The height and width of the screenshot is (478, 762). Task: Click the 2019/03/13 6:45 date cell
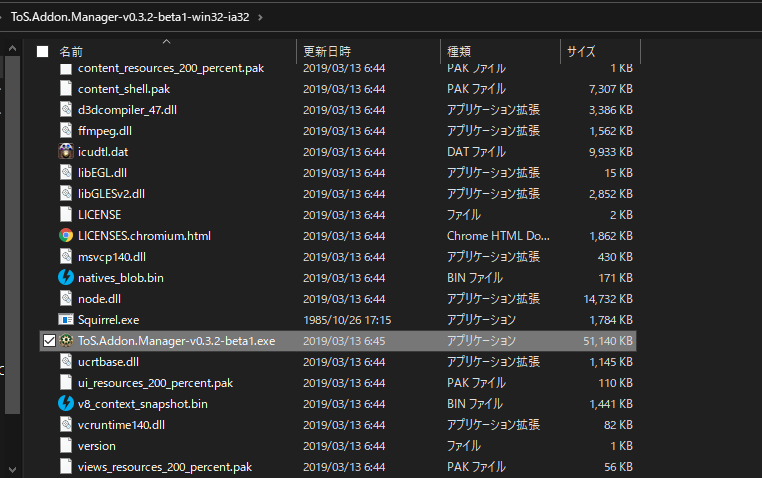(x=344, y=341)
